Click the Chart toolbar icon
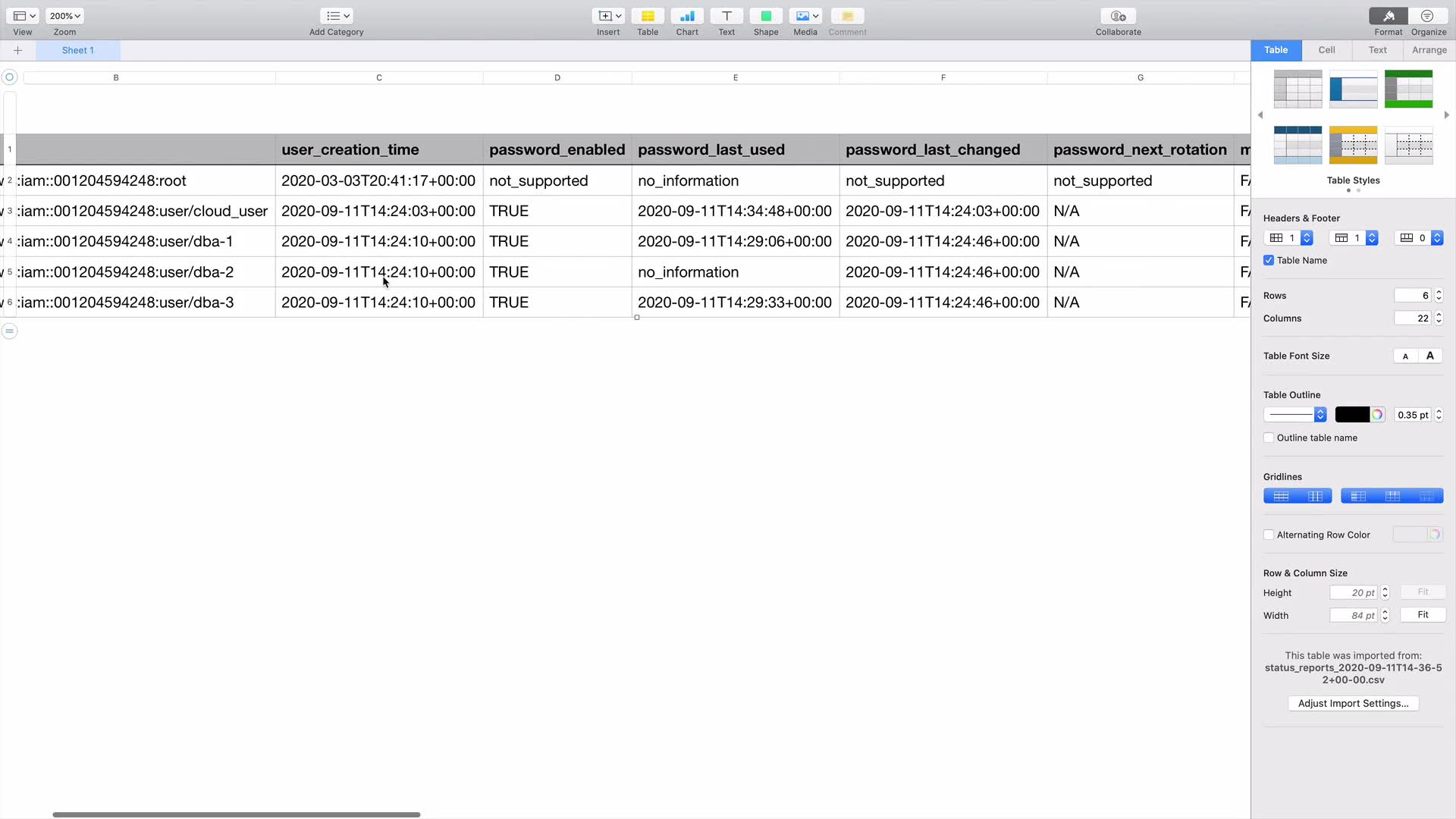Viewport: 1456px width, 819px height. click(687, 17)
